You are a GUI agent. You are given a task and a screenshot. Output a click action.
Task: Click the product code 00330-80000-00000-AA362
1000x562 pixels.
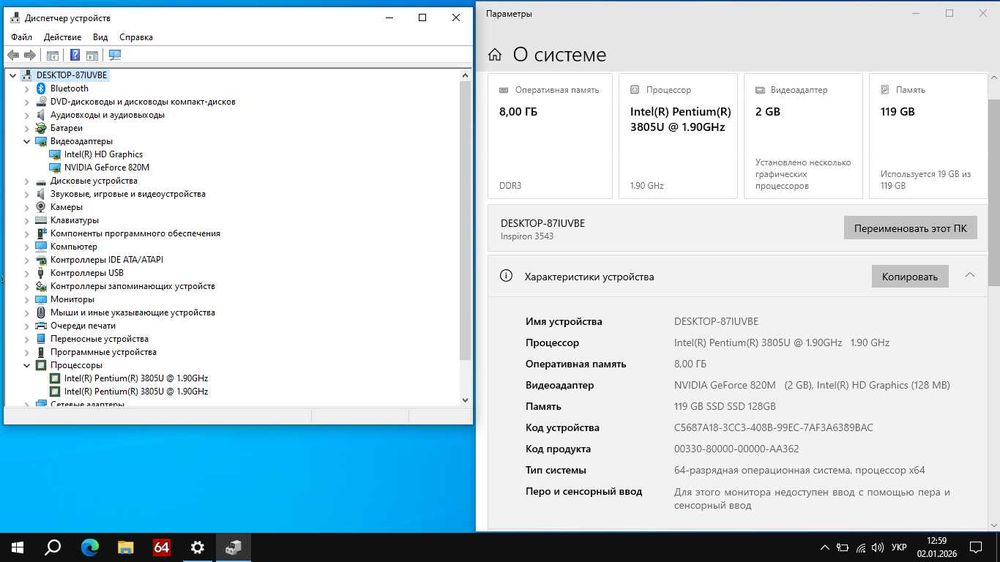pos(736,448)
